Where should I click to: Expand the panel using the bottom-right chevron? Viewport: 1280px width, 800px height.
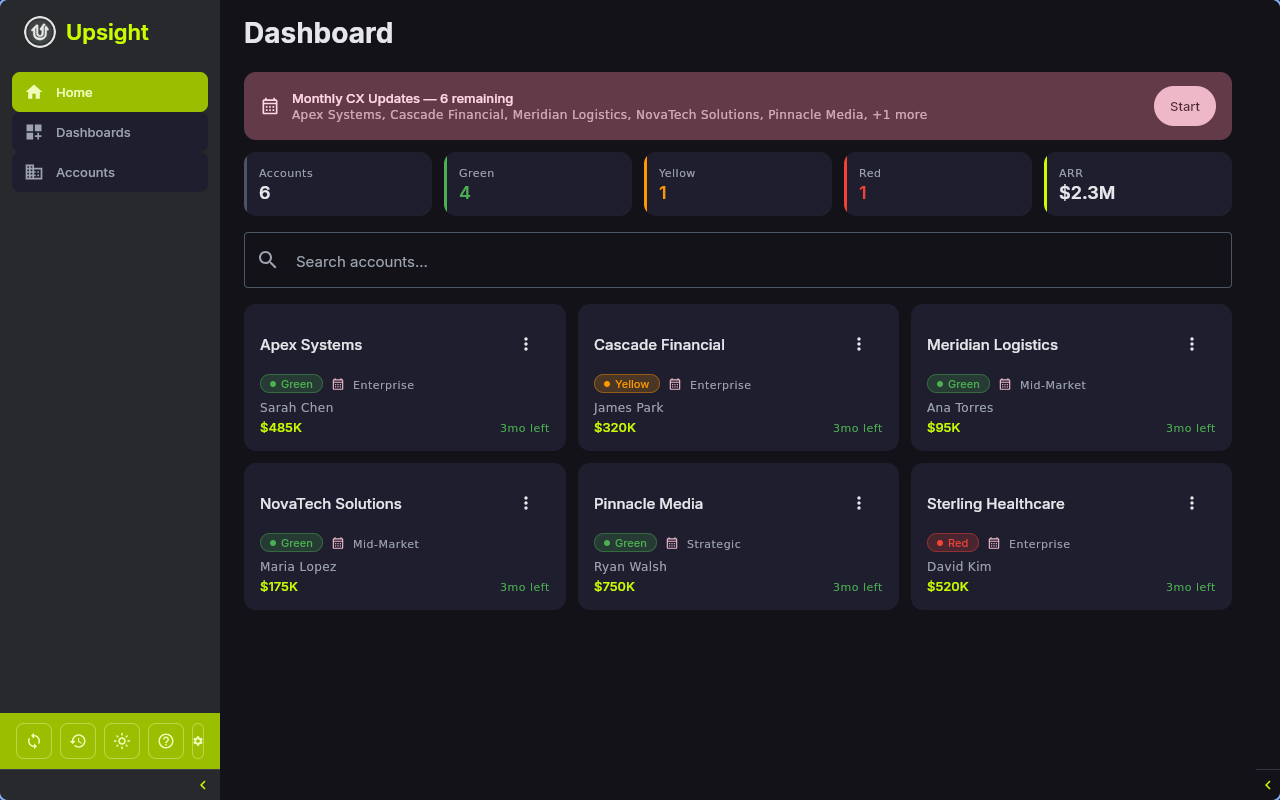(1269, 784)
